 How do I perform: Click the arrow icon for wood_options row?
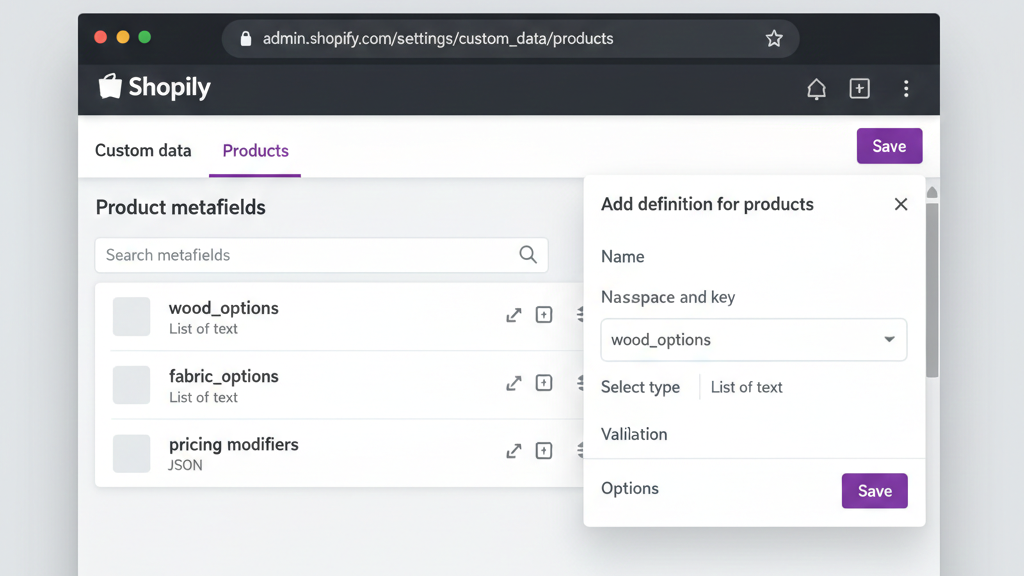click(514, 315)
